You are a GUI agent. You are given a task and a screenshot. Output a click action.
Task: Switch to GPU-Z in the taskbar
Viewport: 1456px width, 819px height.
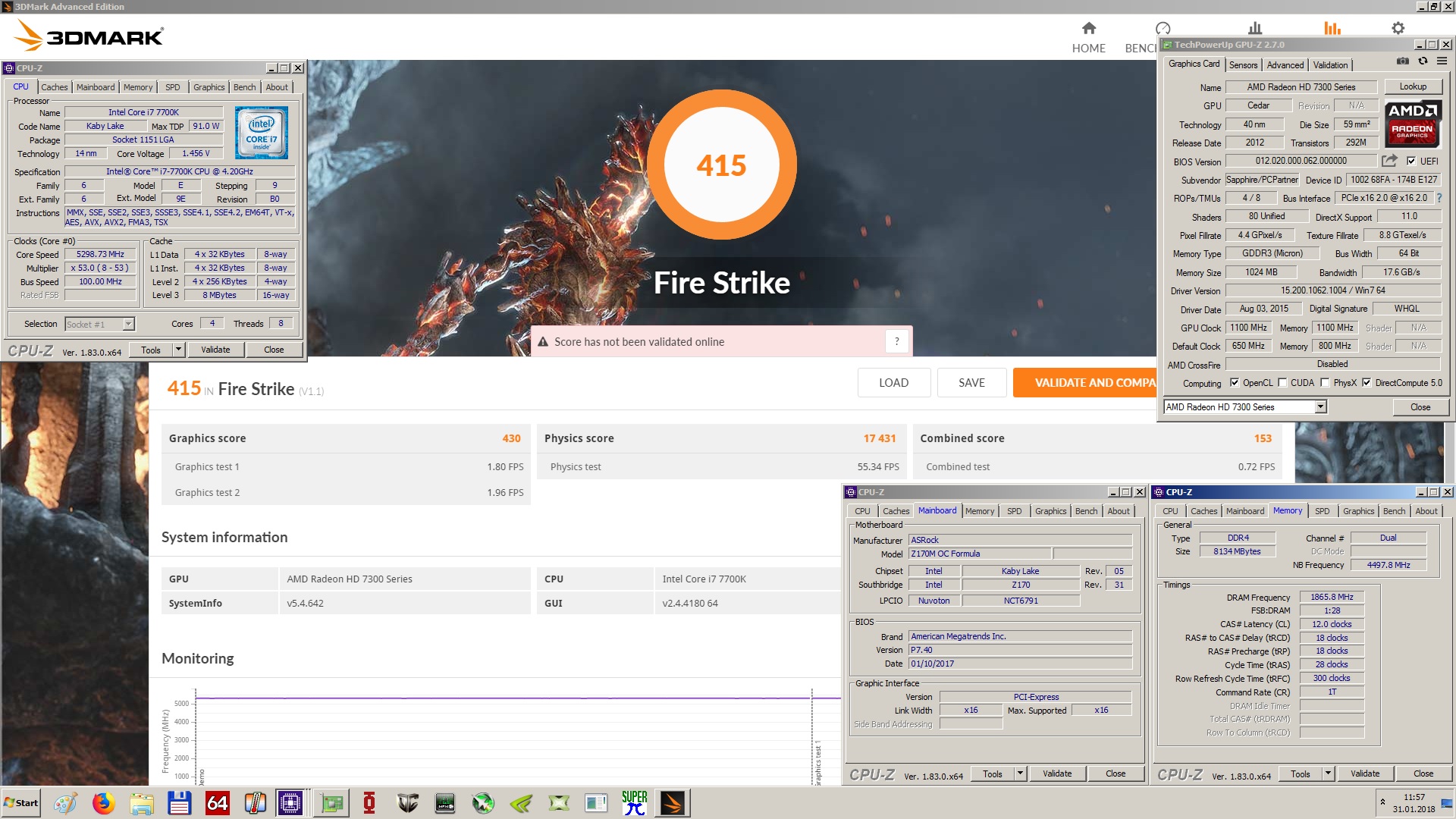tap(331, 803)
